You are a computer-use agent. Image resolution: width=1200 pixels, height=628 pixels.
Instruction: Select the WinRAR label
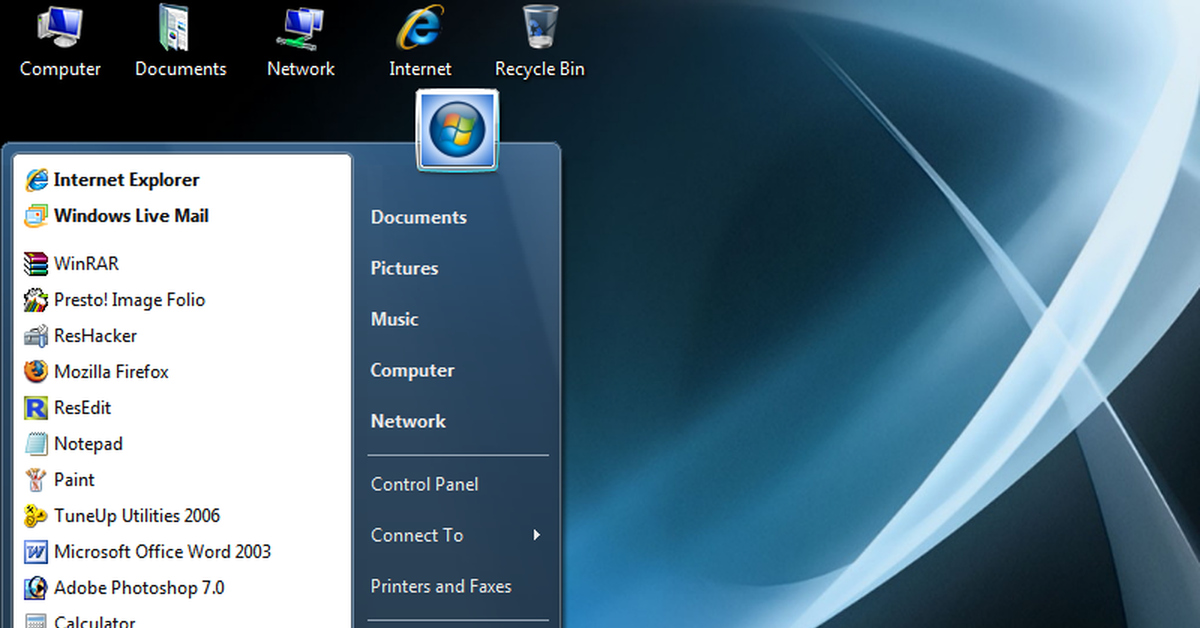[x=86, y=264]
